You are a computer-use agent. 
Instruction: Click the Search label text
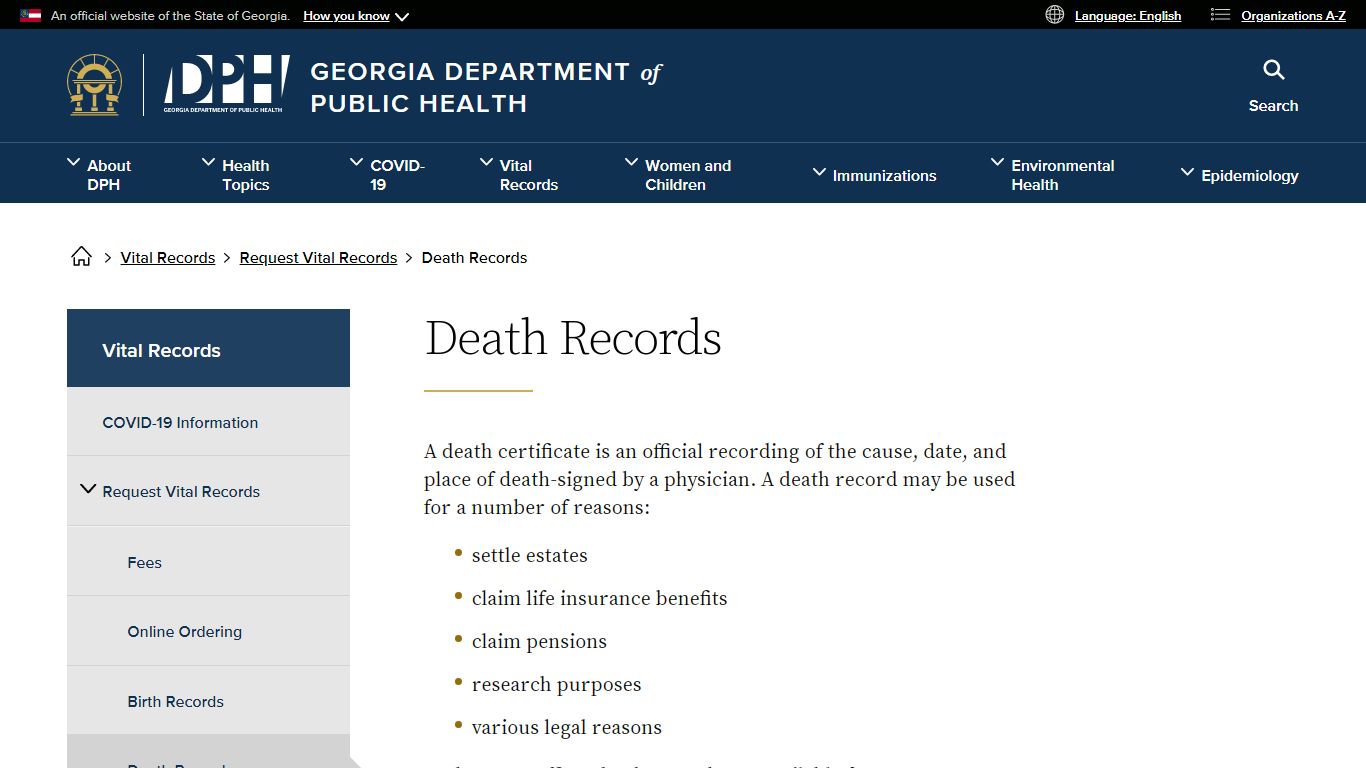pos(1273,106)
